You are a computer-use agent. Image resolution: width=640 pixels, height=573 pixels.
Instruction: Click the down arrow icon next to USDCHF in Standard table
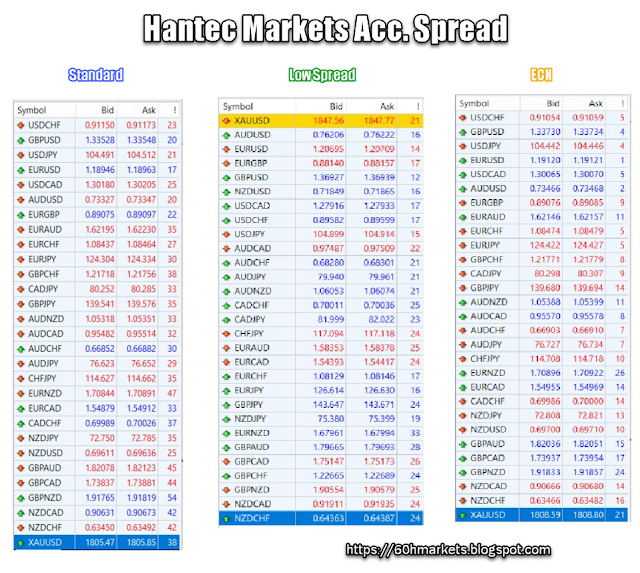[x=21, y=125]
